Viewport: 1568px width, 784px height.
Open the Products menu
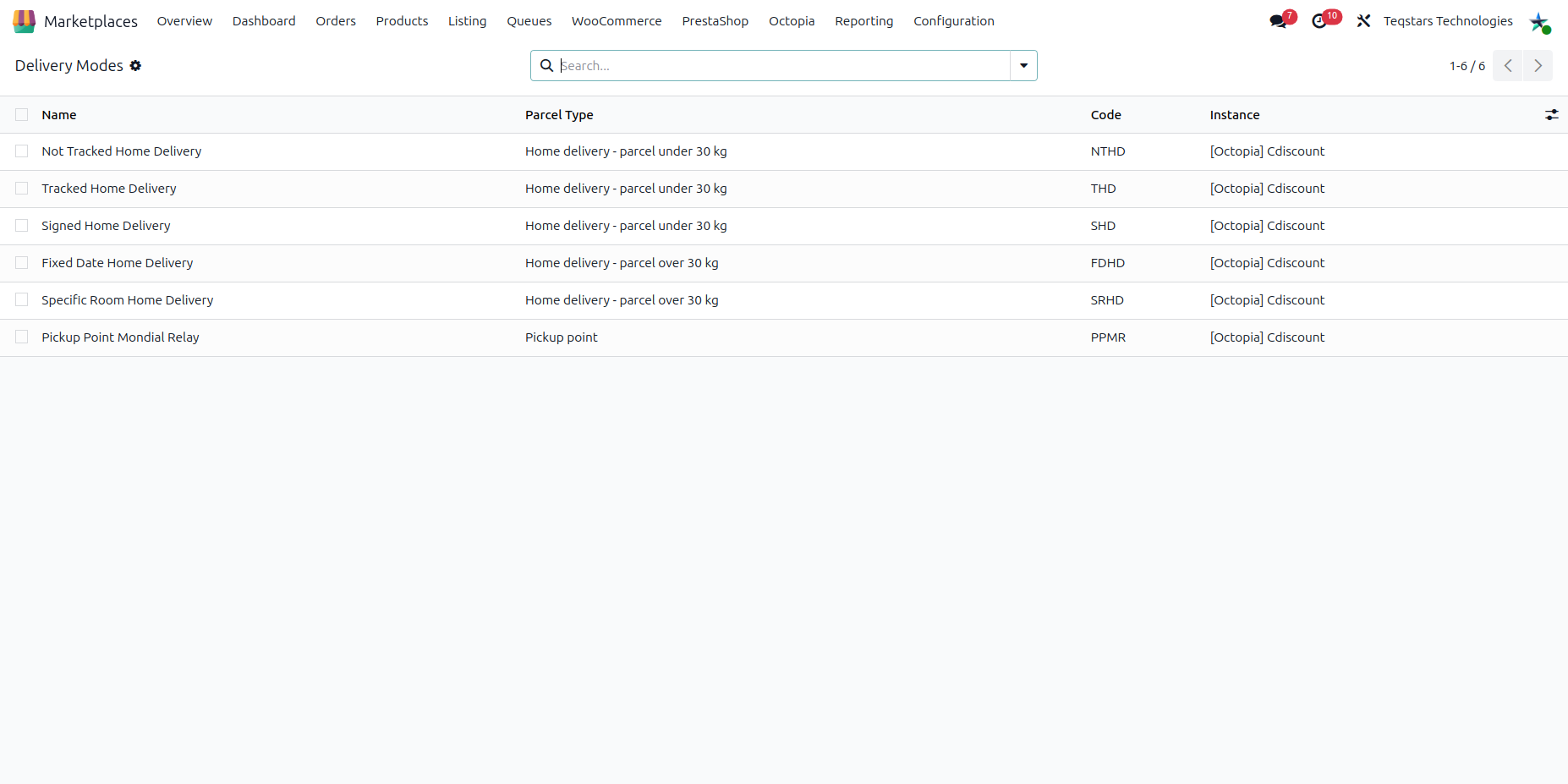[402, 21]
